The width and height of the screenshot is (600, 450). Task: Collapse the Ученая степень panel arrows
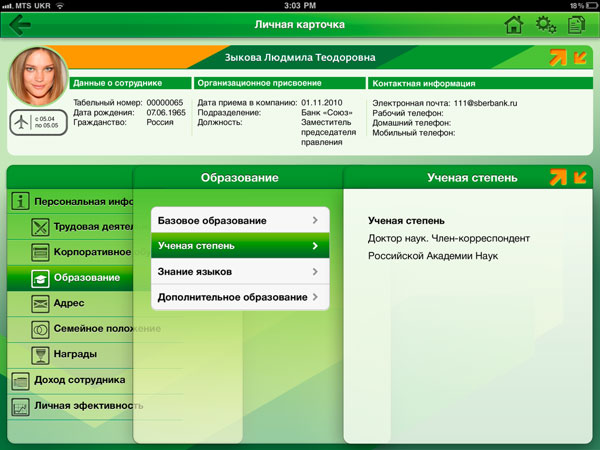point(569,178)
